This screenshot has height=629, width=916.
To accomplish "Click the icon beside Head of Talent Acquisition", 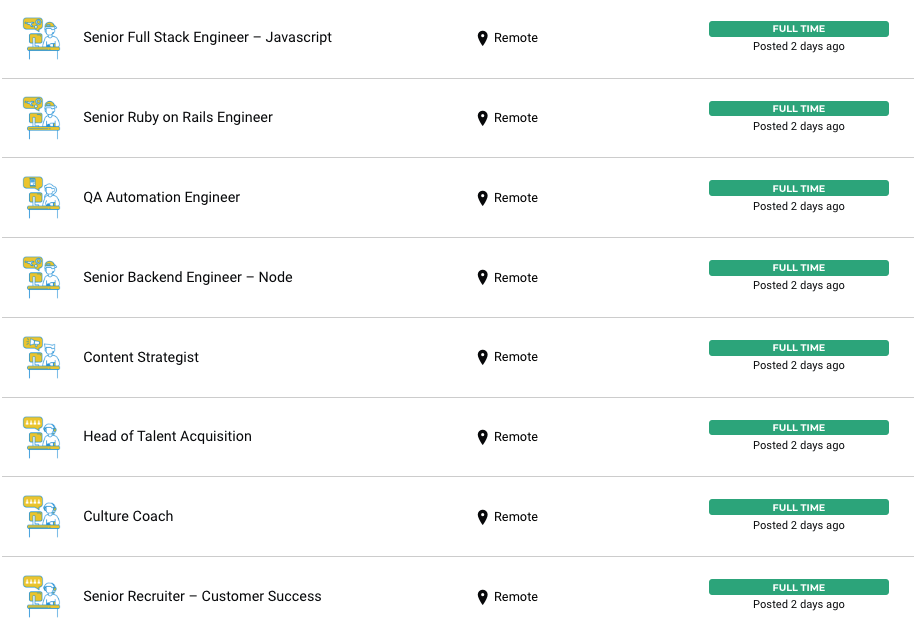I will 41,437.
